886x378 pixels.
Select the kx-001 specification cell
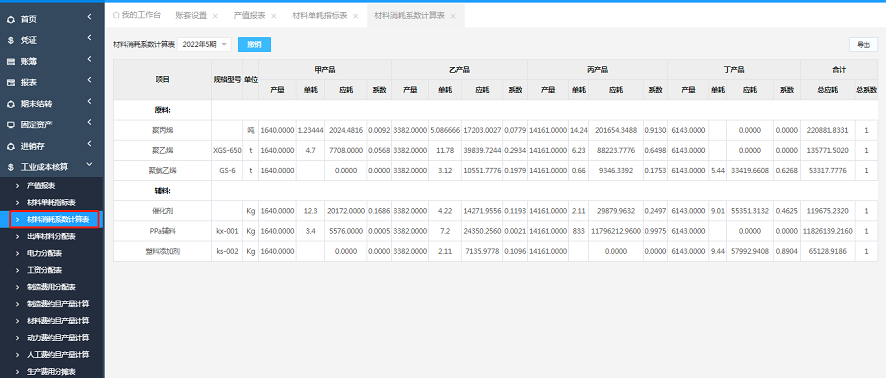pos(227,231)
